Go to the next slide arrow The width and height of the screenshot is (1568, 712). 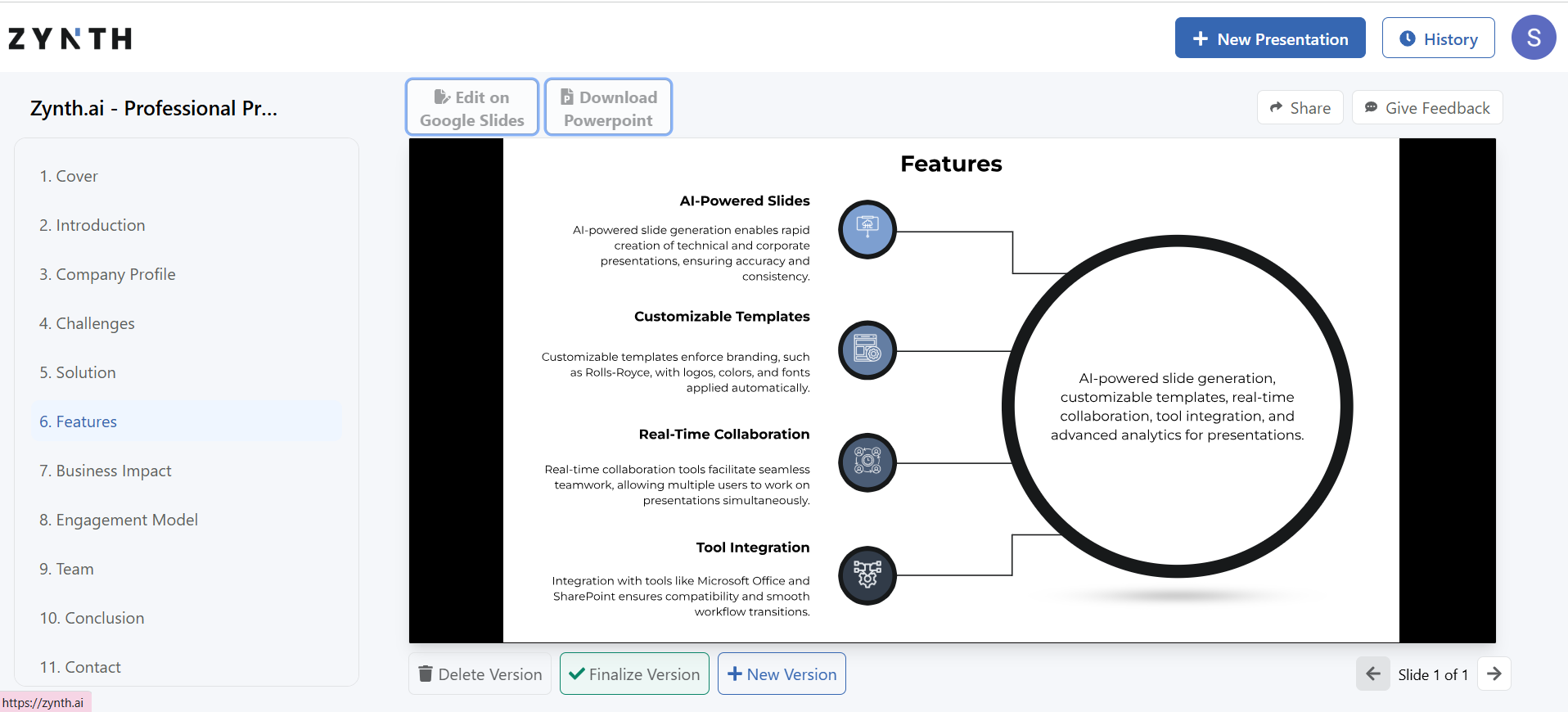(1494, 674)
